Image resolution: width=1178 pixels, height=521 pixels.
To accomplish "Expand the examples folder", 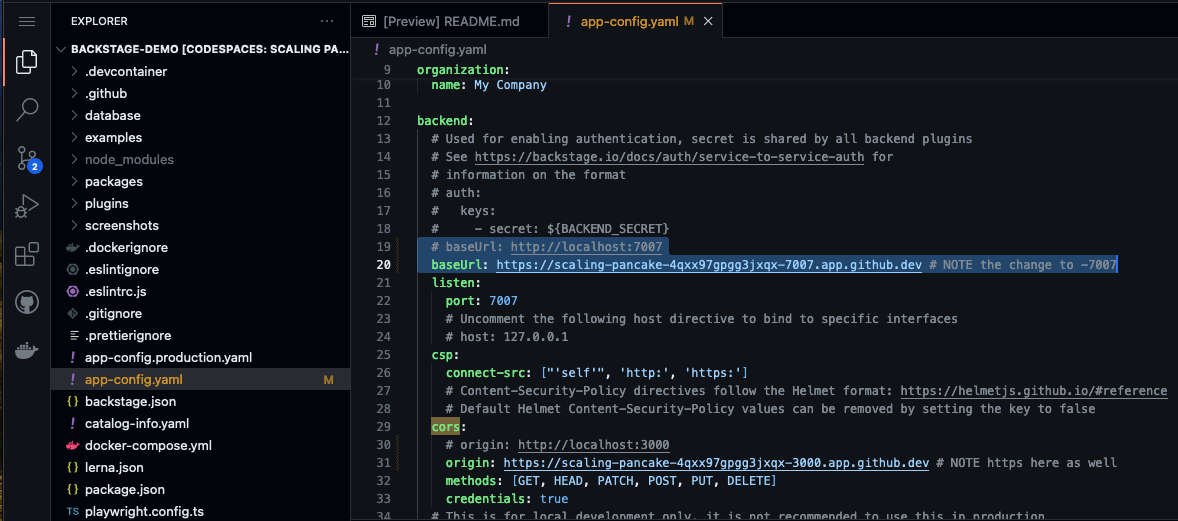I will 201,138.
